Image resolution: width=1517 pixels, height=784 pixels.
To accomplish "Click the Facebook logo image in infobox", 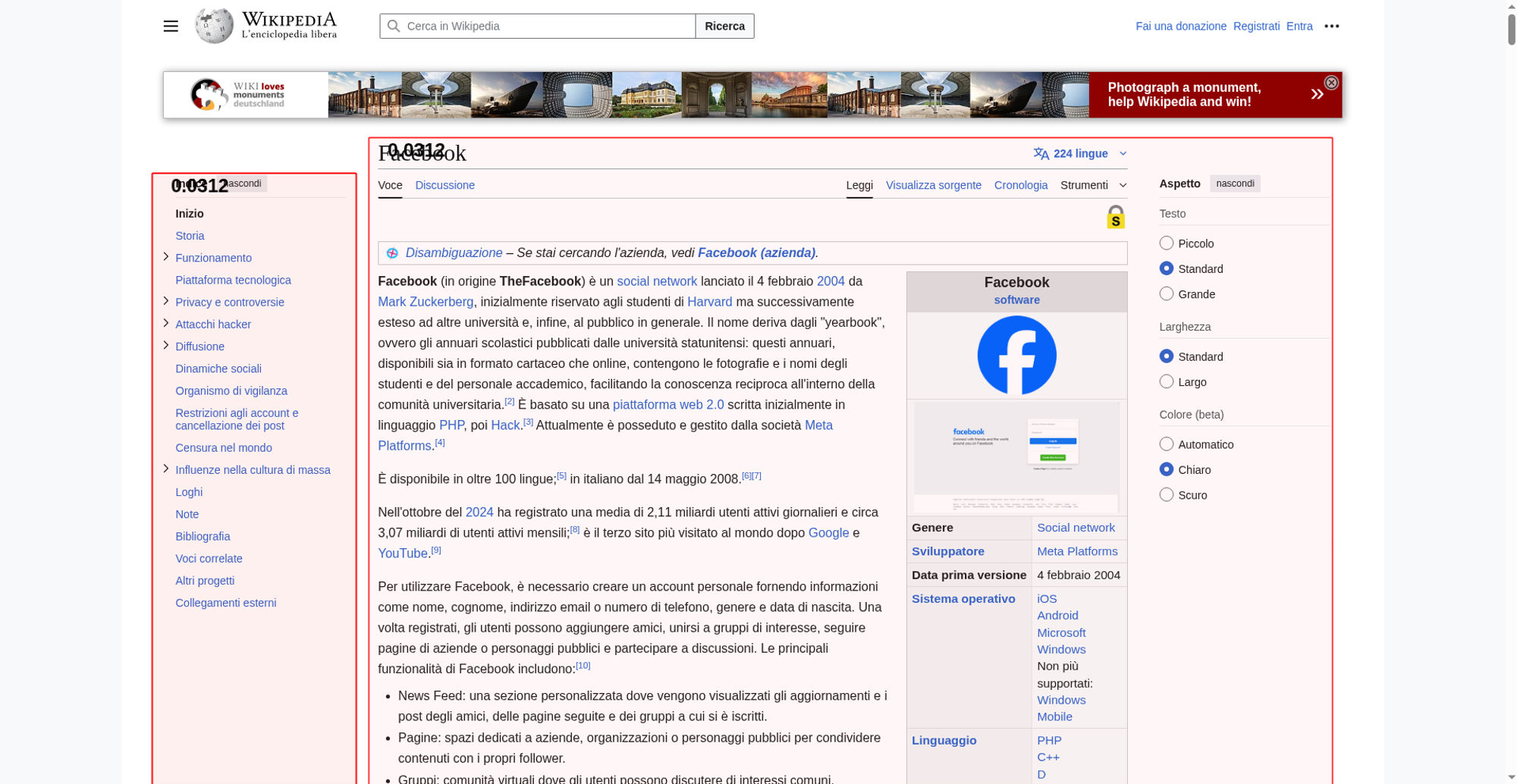I will [x=1016, y=356].
